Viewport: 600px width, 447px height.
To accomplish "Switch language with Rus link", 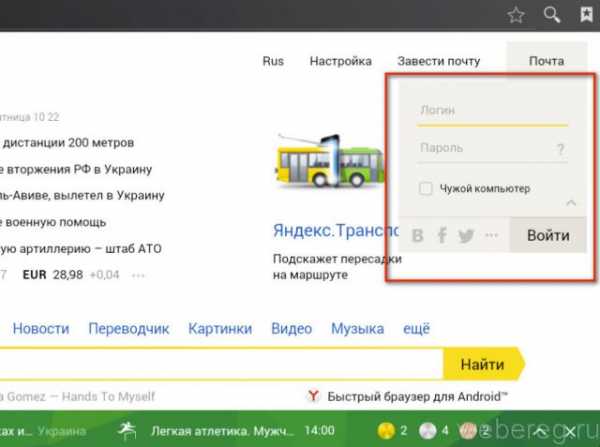I will [273, 61].
